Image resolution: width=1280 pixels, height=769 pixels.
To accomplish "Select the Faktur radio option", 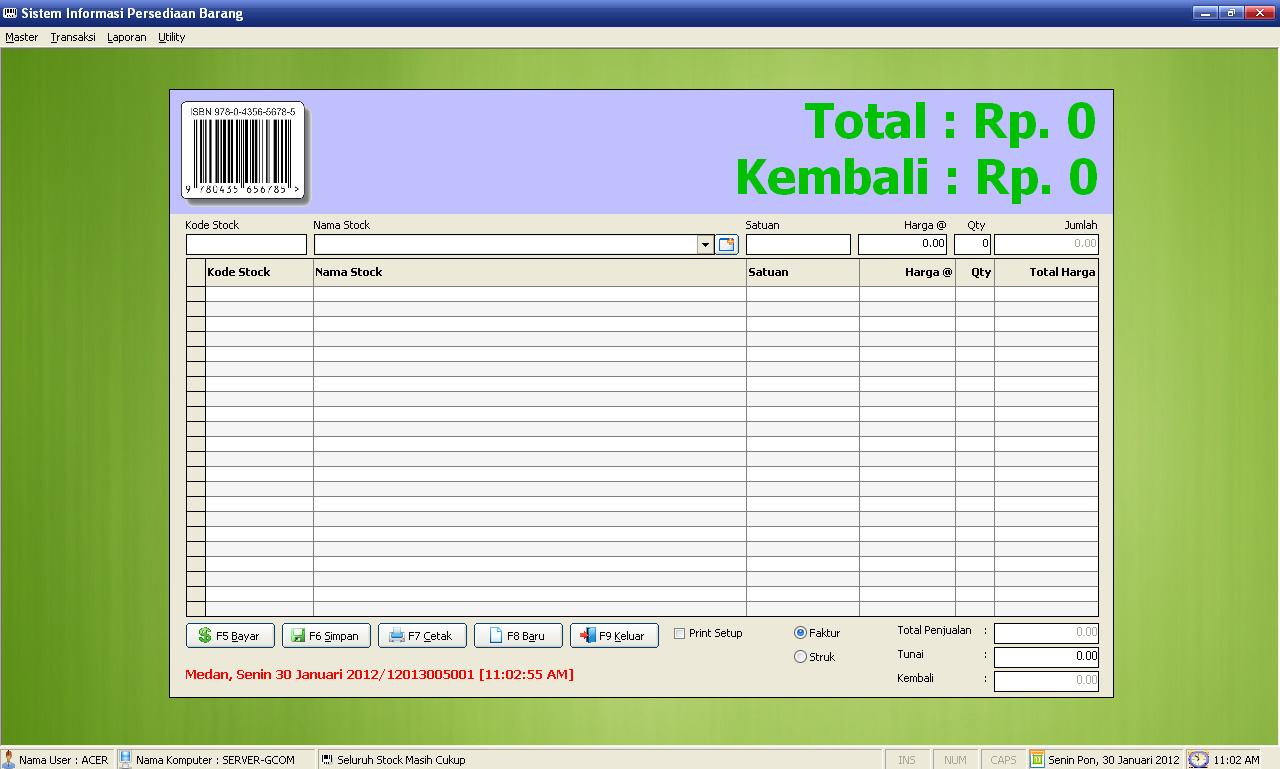I will tap(800, 633).
